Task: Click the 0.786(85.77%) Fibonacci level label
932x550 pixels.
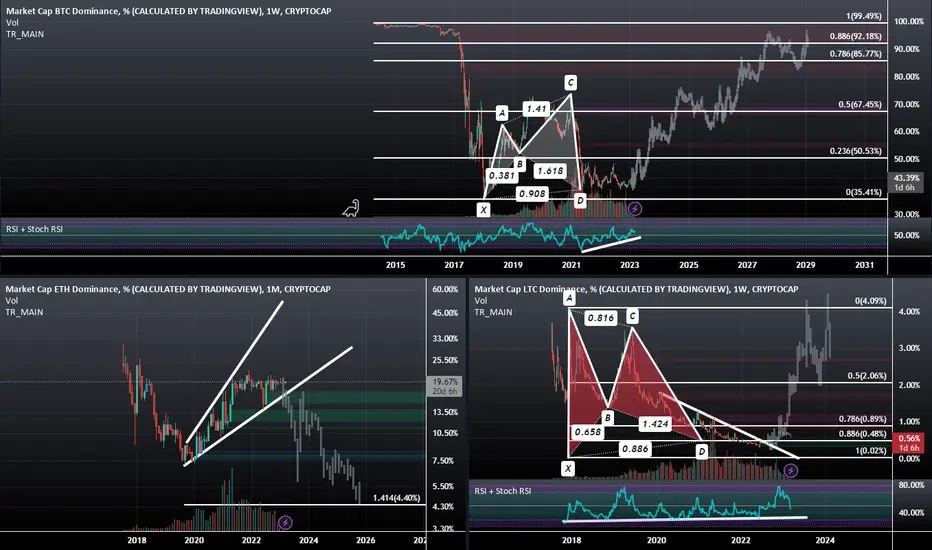Action: [856, 54]
